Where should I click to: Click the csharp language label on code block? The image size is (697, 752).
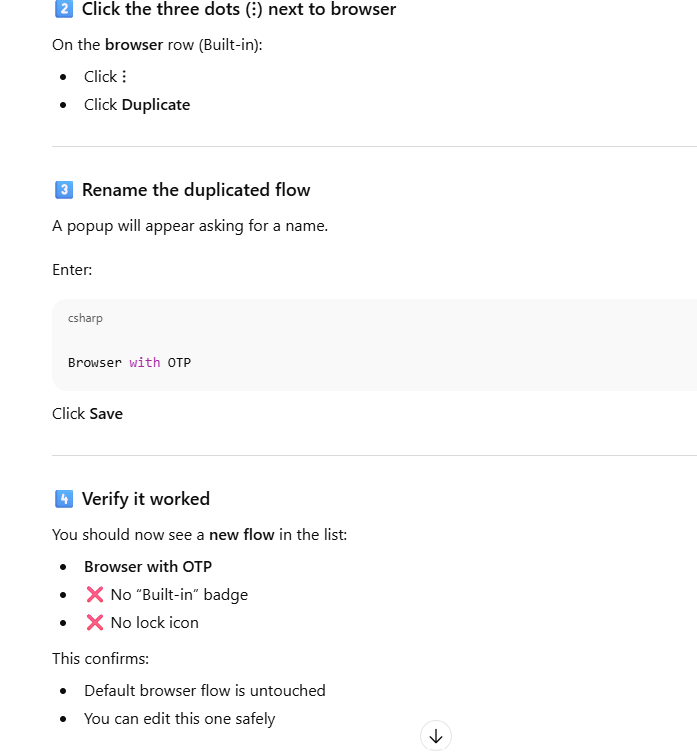click(85, 318)
